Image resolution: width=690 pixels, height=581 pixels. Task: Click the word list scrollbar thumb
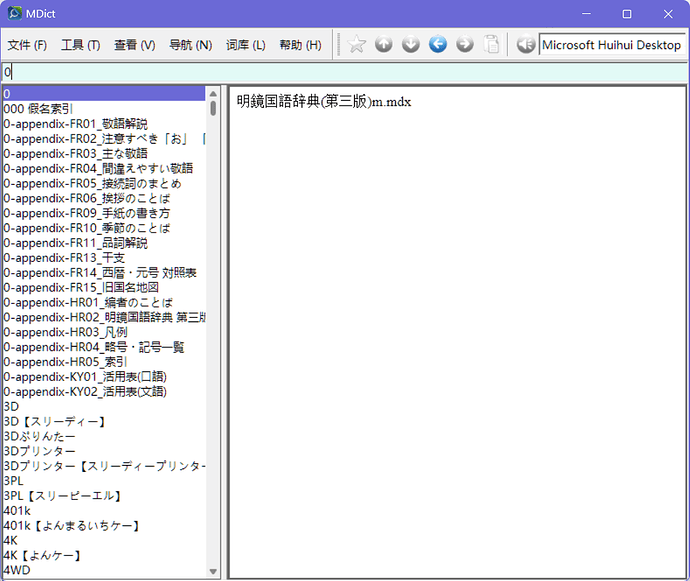(213, 108)
